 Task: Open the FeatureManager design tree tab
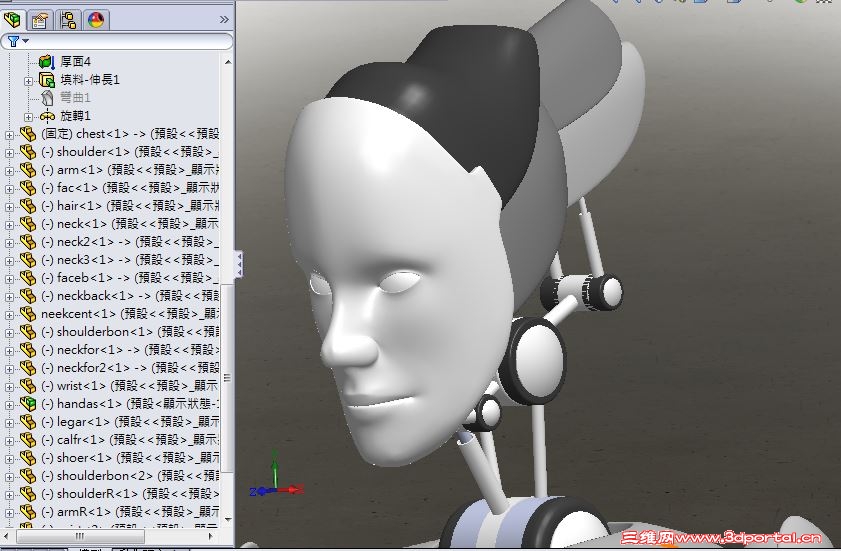click(12, 20)
